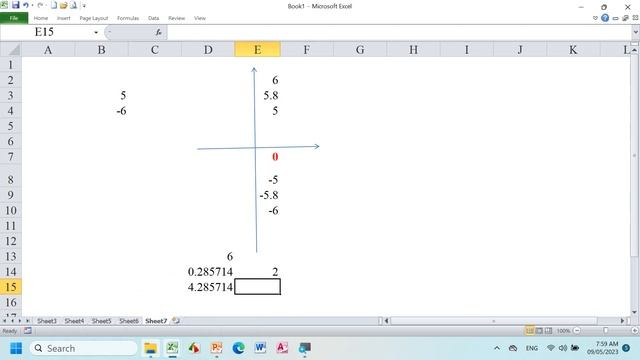Select the red 0 cell
The image size is (640, 360).
coord(258,157)
